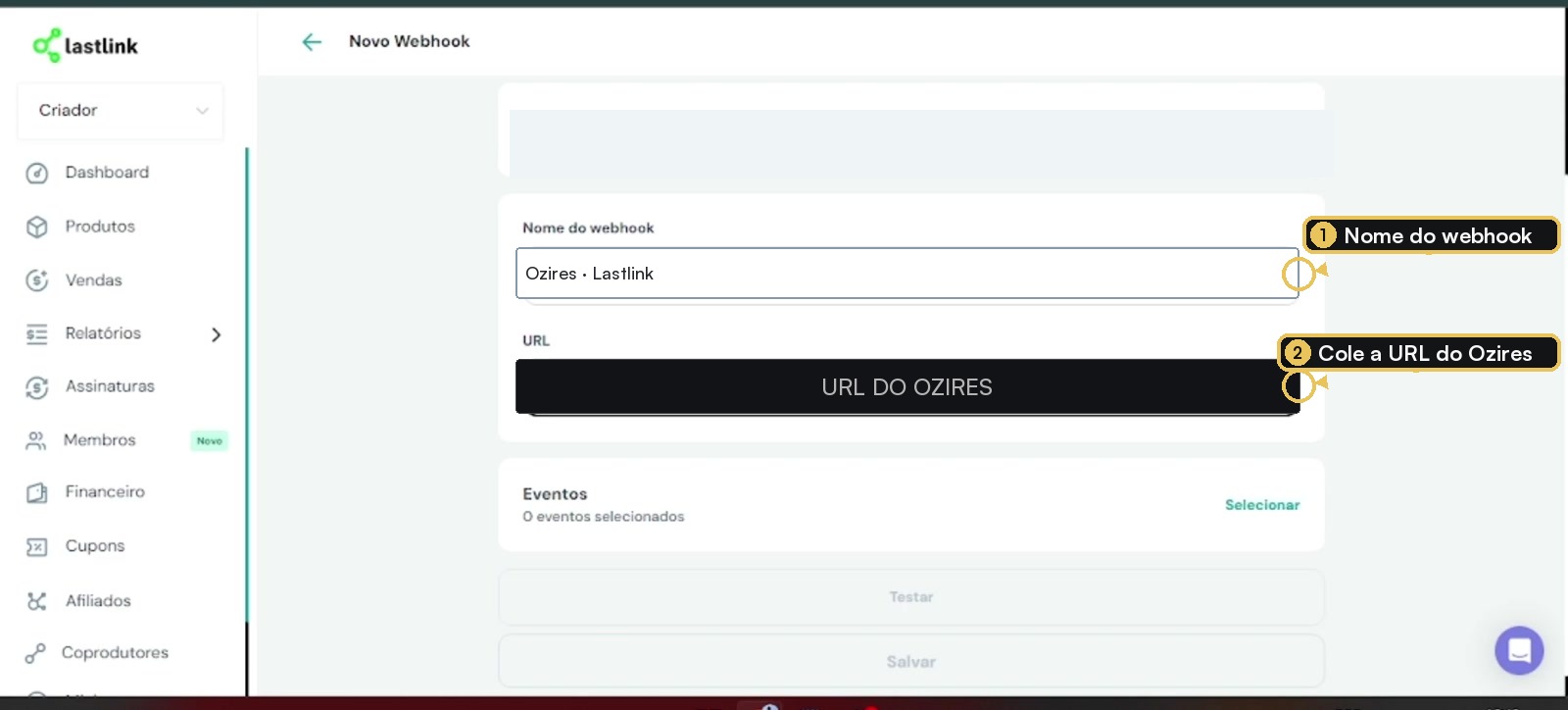Go back using the left arrow
This screenshot has width=1568, height=710.
click(312, 41)
